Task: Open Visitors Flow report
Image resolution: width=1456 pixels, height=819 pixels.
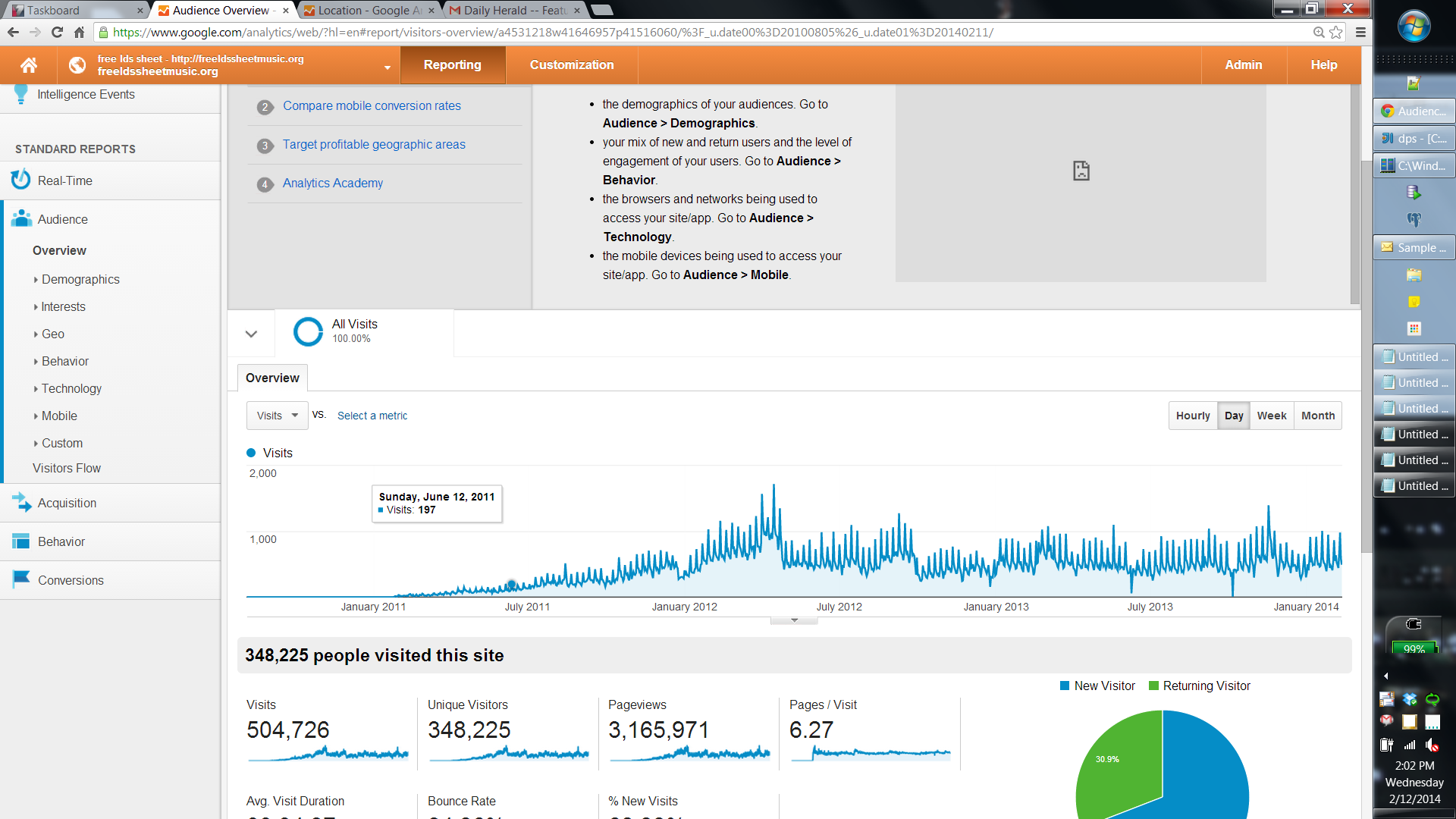Action: click(67, 469)
